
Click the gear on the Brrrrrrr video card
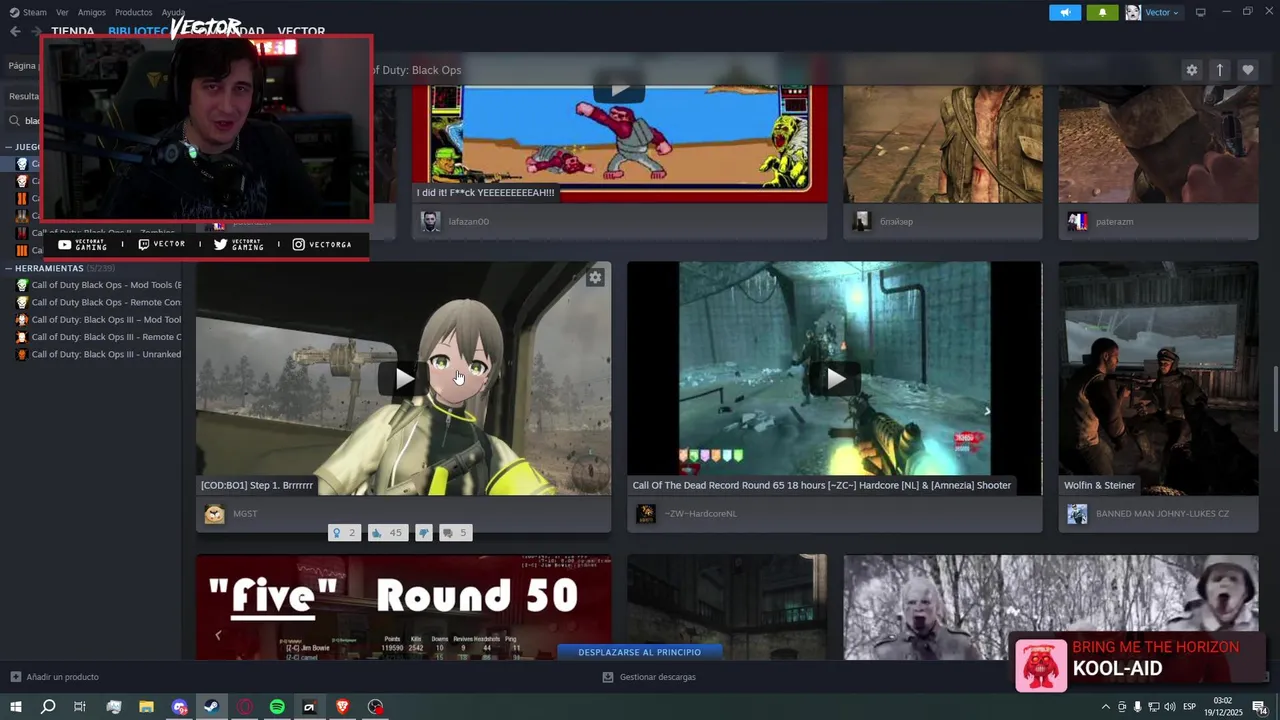(595, 278)
